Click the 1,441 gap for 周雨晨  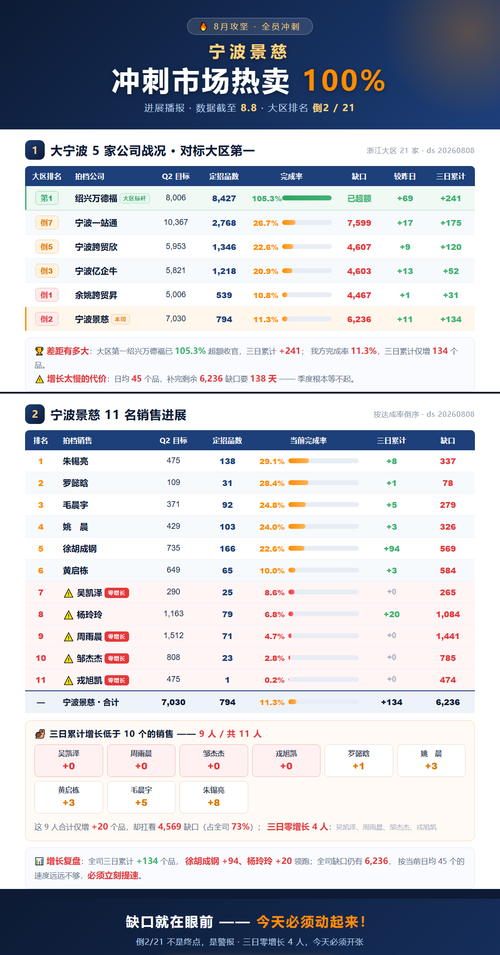(448, 636)
